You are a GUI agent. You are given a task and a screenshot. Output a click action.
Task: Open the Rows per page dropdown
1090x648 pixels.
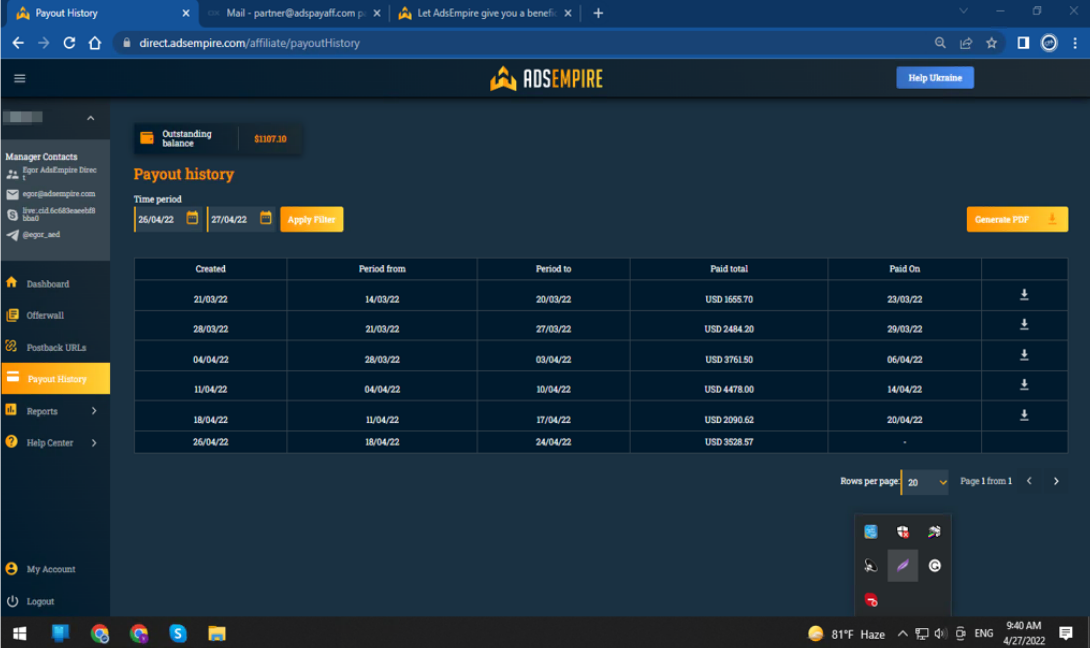(925, 482)
